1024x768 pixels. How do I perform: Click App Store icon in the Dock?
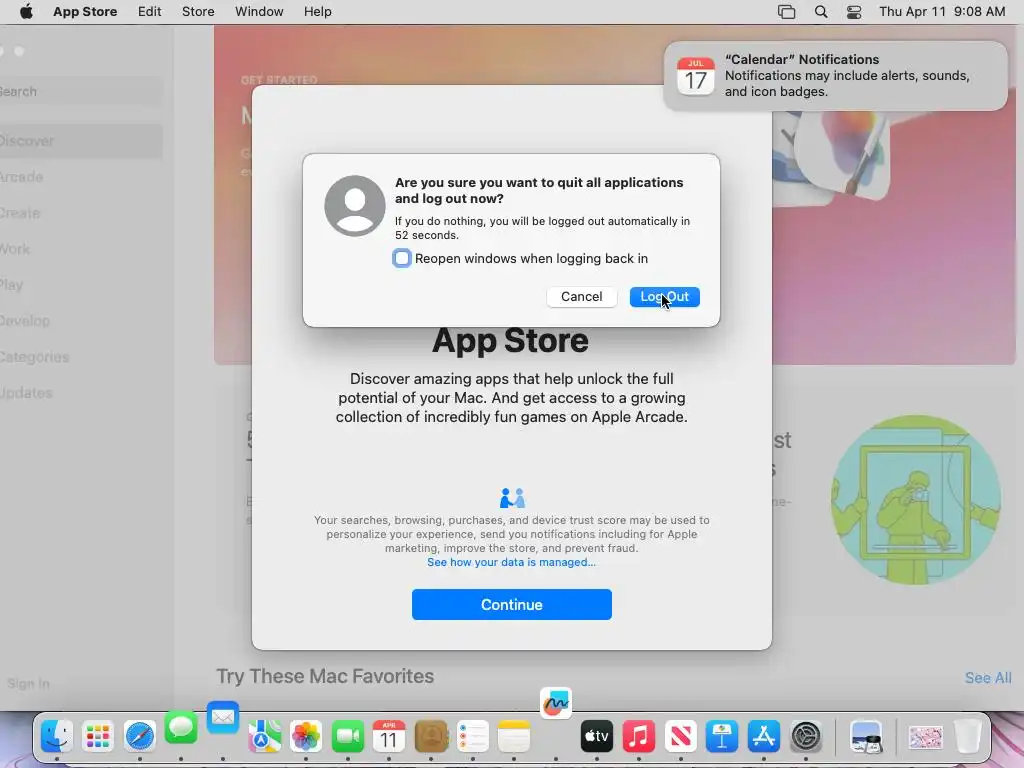[x=763, y=737]
